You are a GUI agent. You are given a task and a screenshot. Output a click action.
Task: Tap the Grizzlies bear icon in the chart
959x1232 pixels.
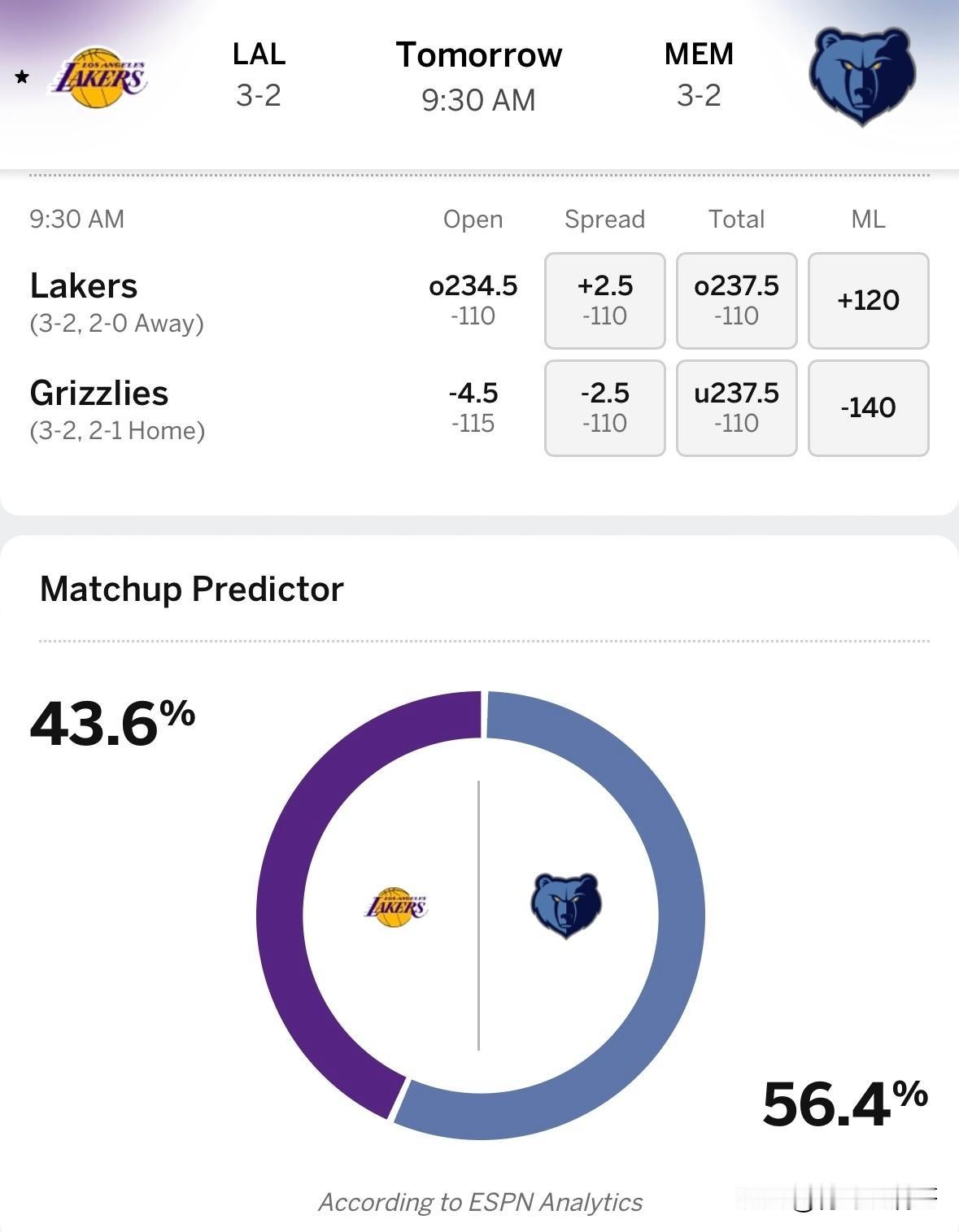(567, 904)
